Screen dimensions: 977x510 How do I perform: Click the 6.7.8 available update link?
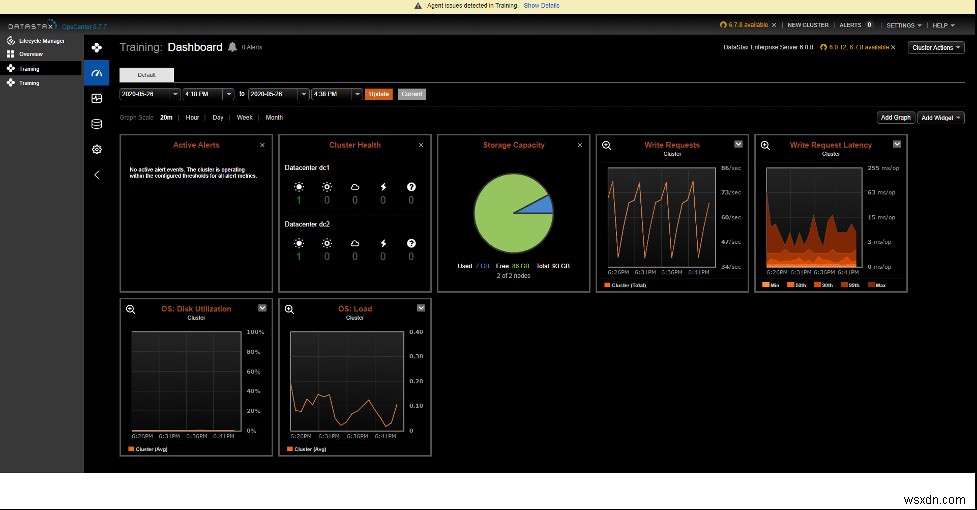point(744,25)
